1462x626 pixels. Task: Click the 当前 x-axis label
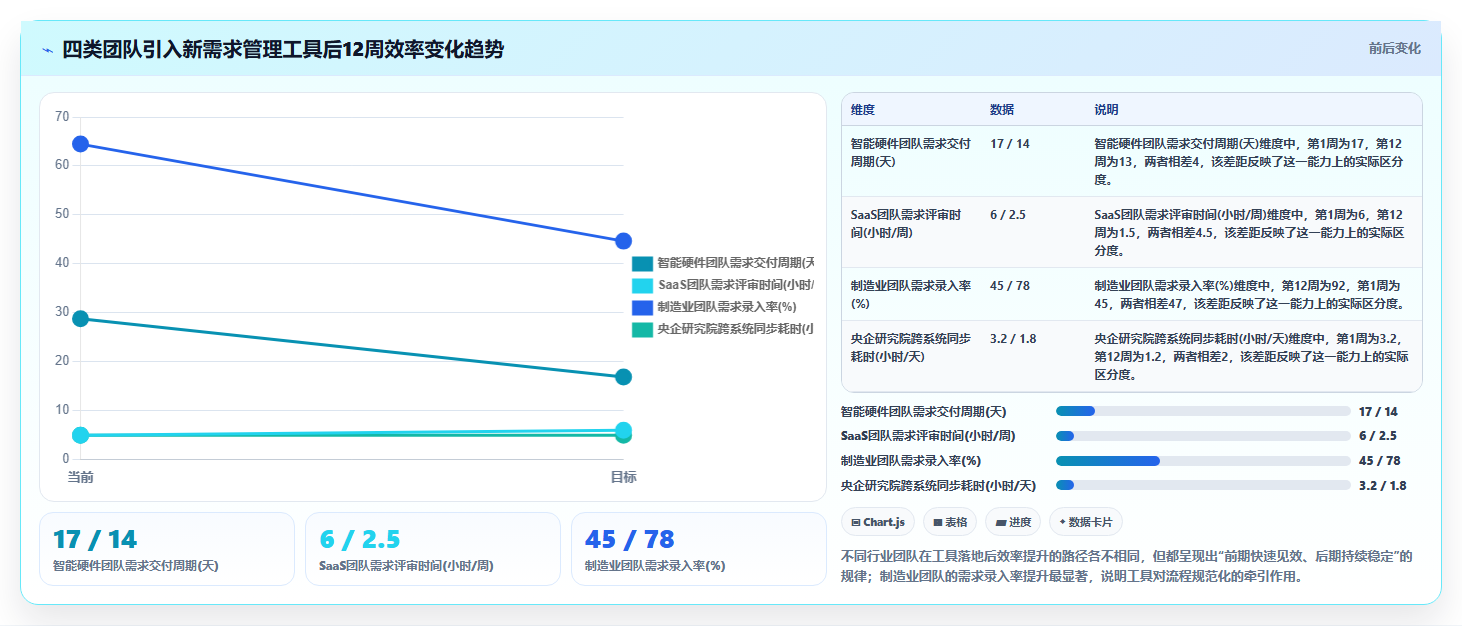coord(81,477)
